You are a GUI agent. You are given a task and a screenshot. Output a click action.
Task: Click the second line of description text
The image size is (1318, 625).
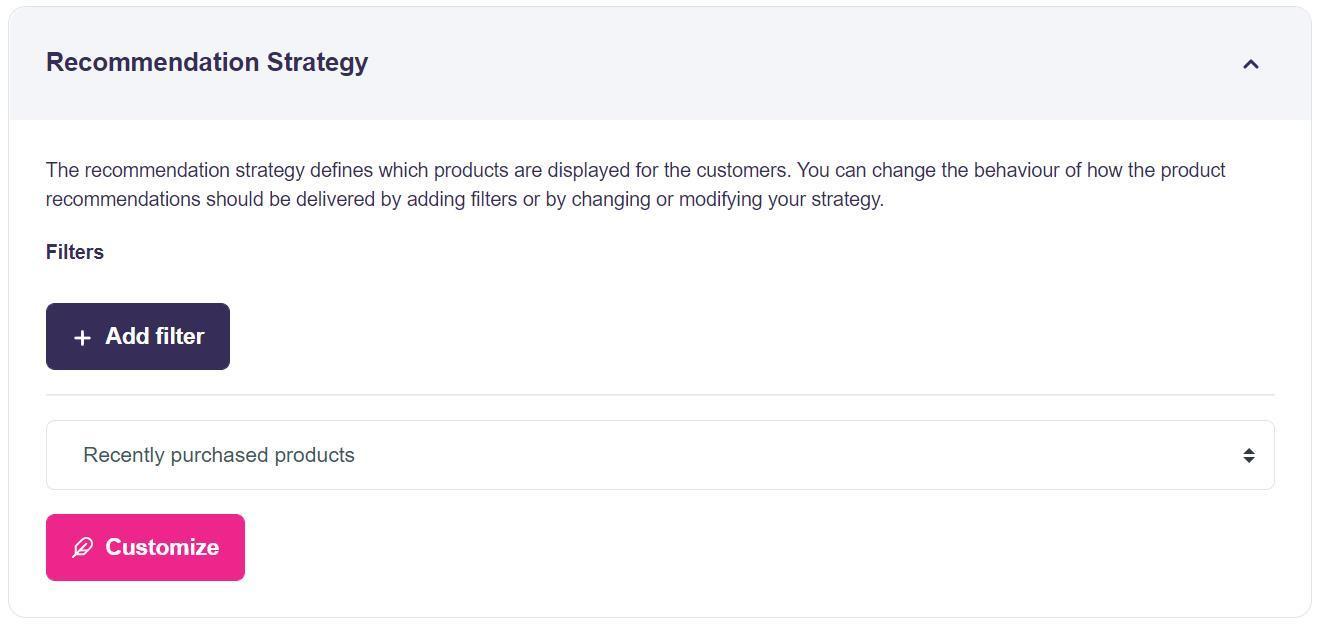coord(465,199)
